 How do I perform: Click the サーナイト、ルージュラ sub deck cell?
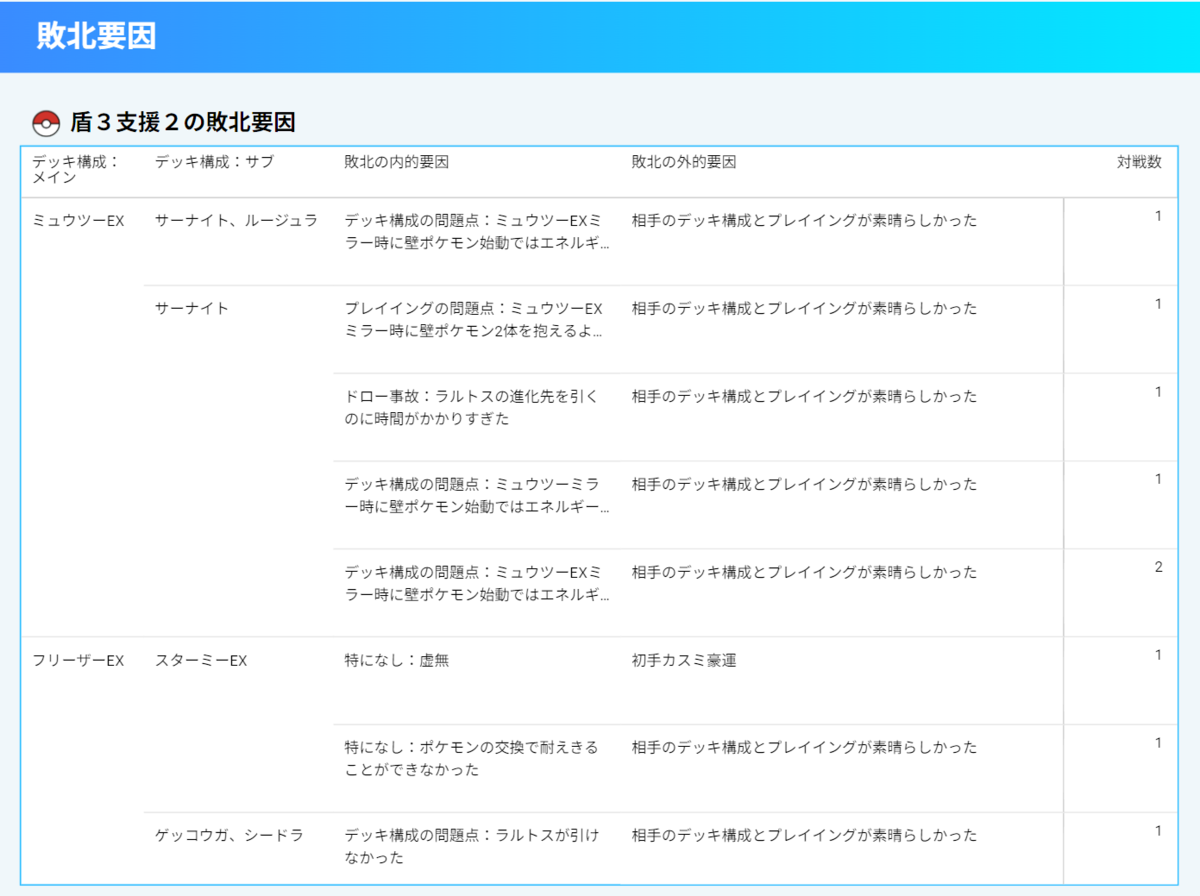[236, 221]
